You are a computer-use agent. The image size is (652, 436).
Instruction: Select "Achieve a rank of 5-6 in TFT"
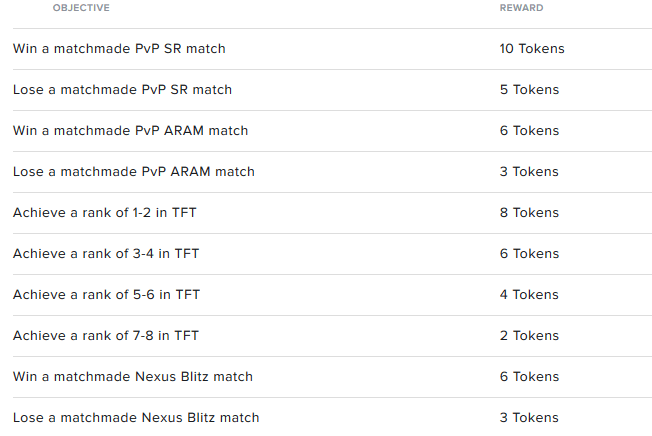(106, 295)
